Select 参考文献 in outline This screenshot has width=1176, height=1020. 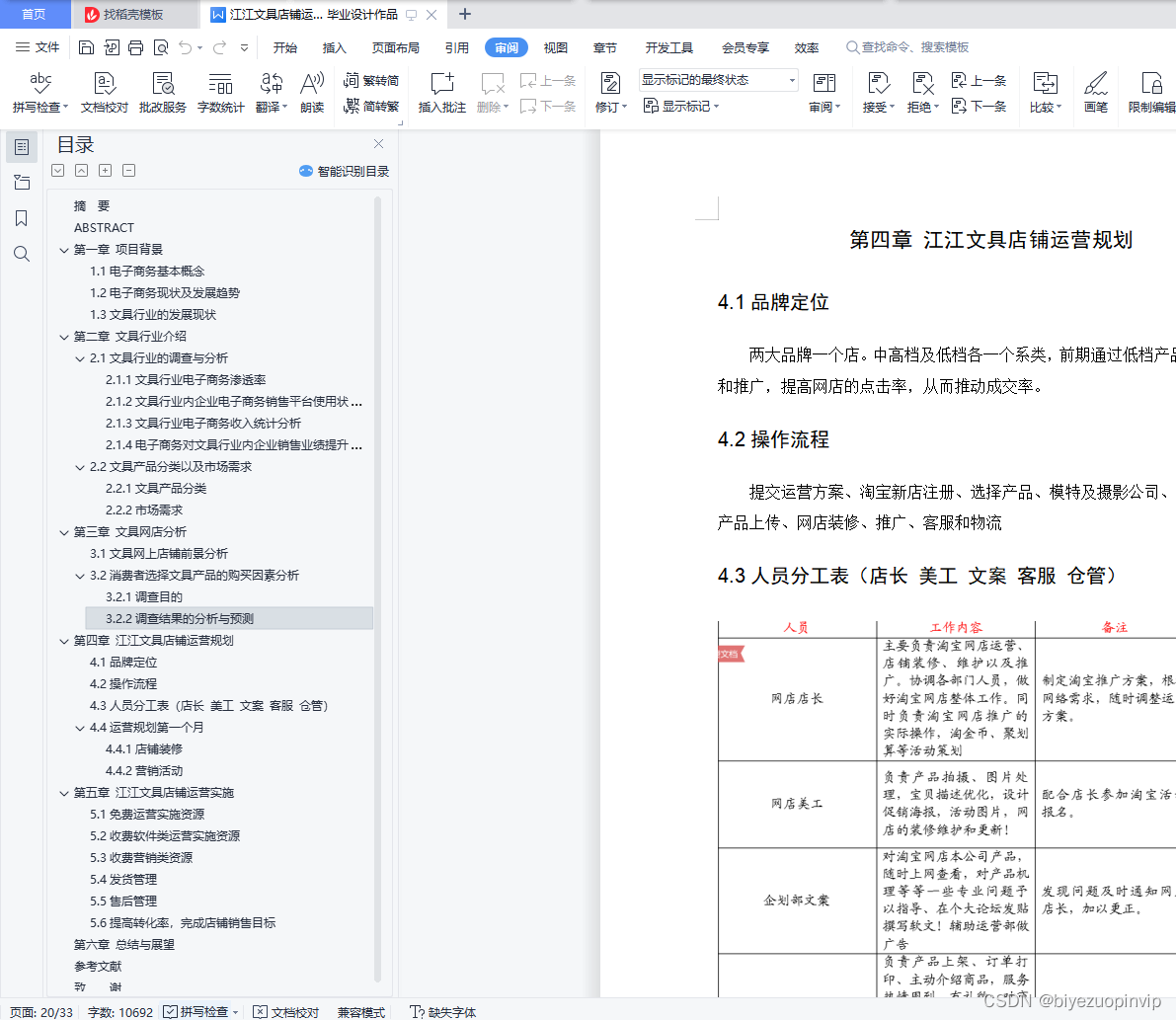(x=98, y=967)
